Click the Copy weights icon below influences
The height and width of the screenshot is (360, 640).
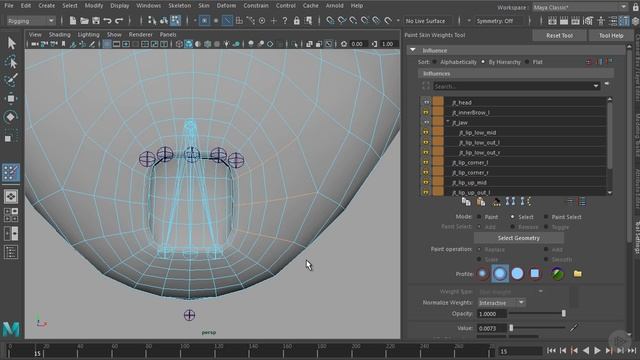[466, 201]
